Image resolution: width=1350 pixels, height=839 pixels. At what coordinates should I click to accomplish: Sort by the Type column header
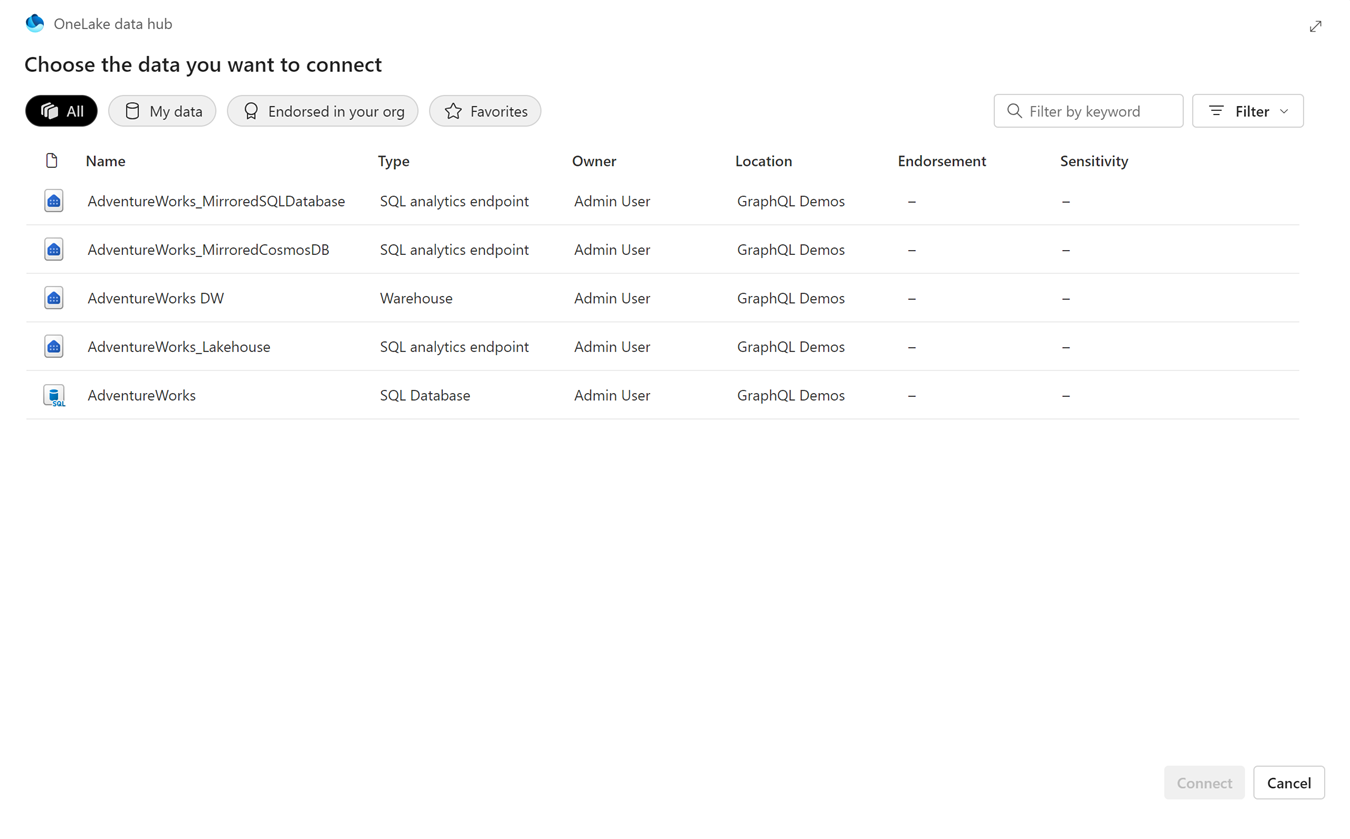click(x=394, y=161)
